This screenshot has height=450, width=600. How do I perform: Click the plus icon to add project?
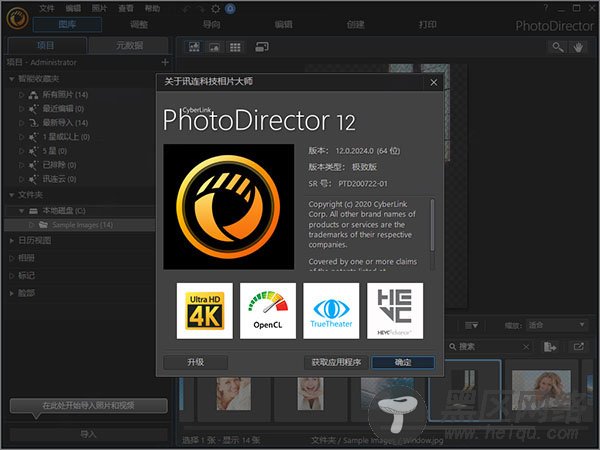click(165, 62)
